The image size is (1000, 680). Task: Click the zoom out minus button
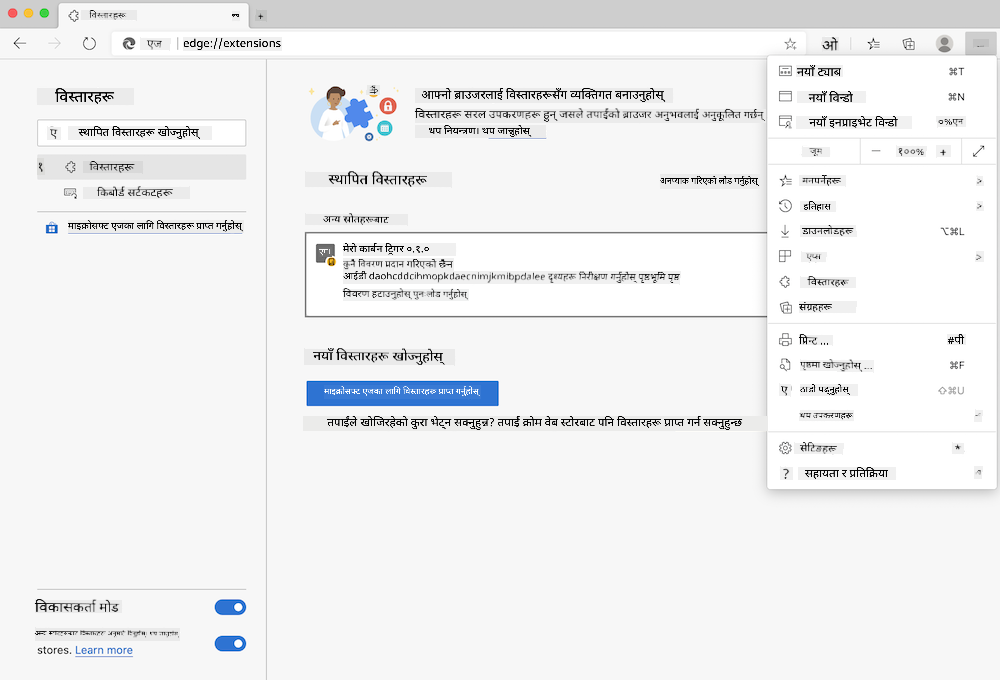tap(876, 151)
